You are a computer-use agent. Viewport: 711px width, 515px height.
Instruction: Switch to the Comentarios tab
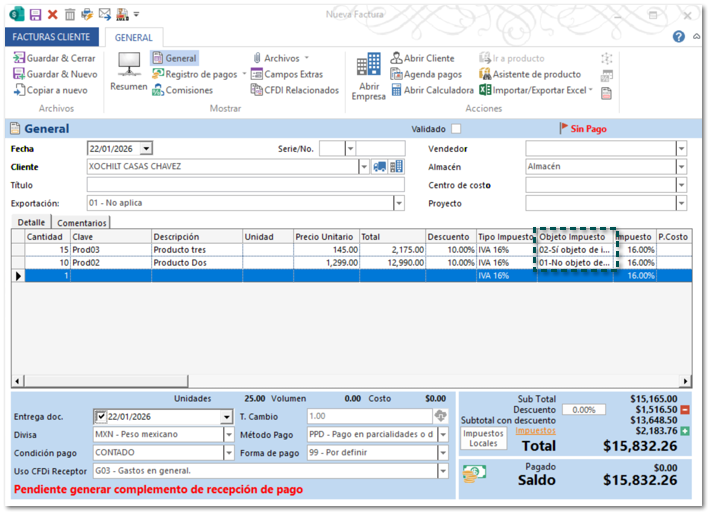coord(82,222)
